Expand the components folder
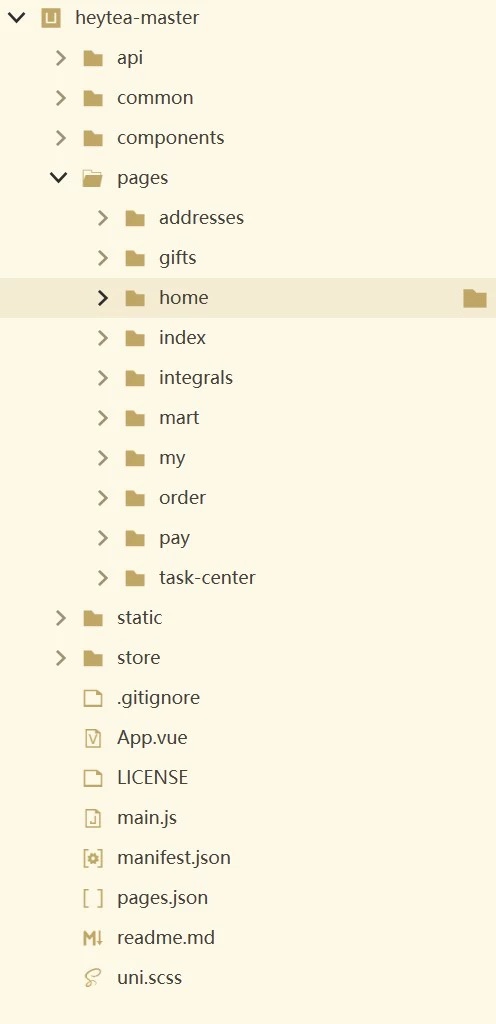Image resolution: width=496 pixels, height=1024 pixels. click(61, 138)
